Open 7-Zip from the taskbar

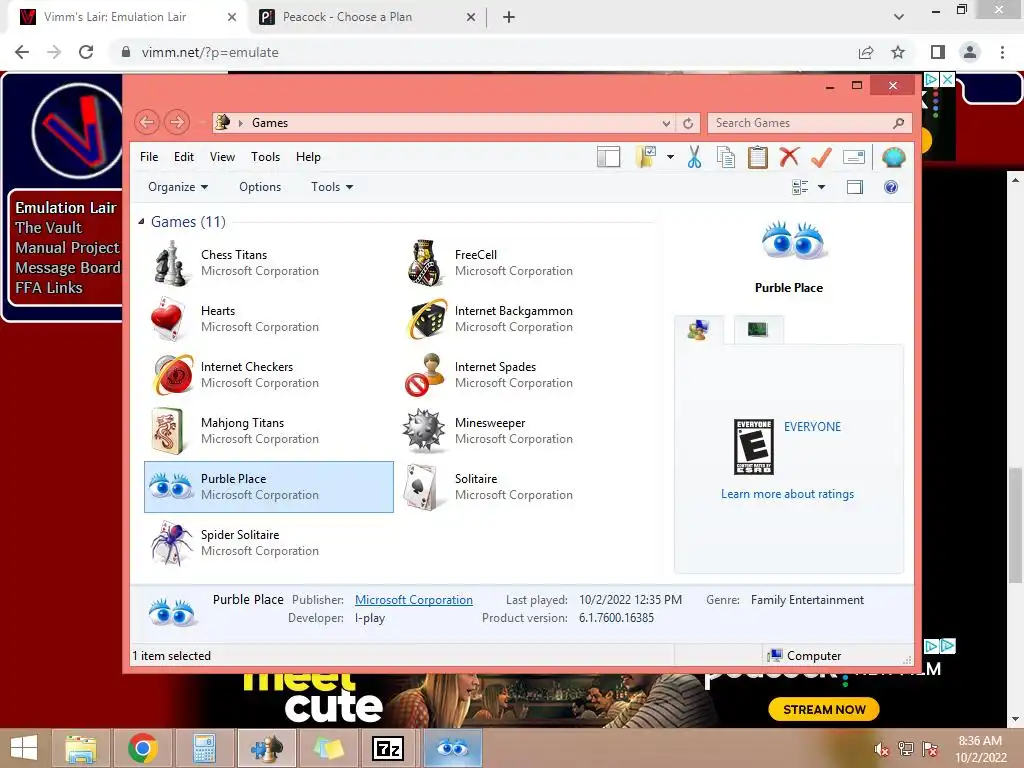tap(388, 748)
